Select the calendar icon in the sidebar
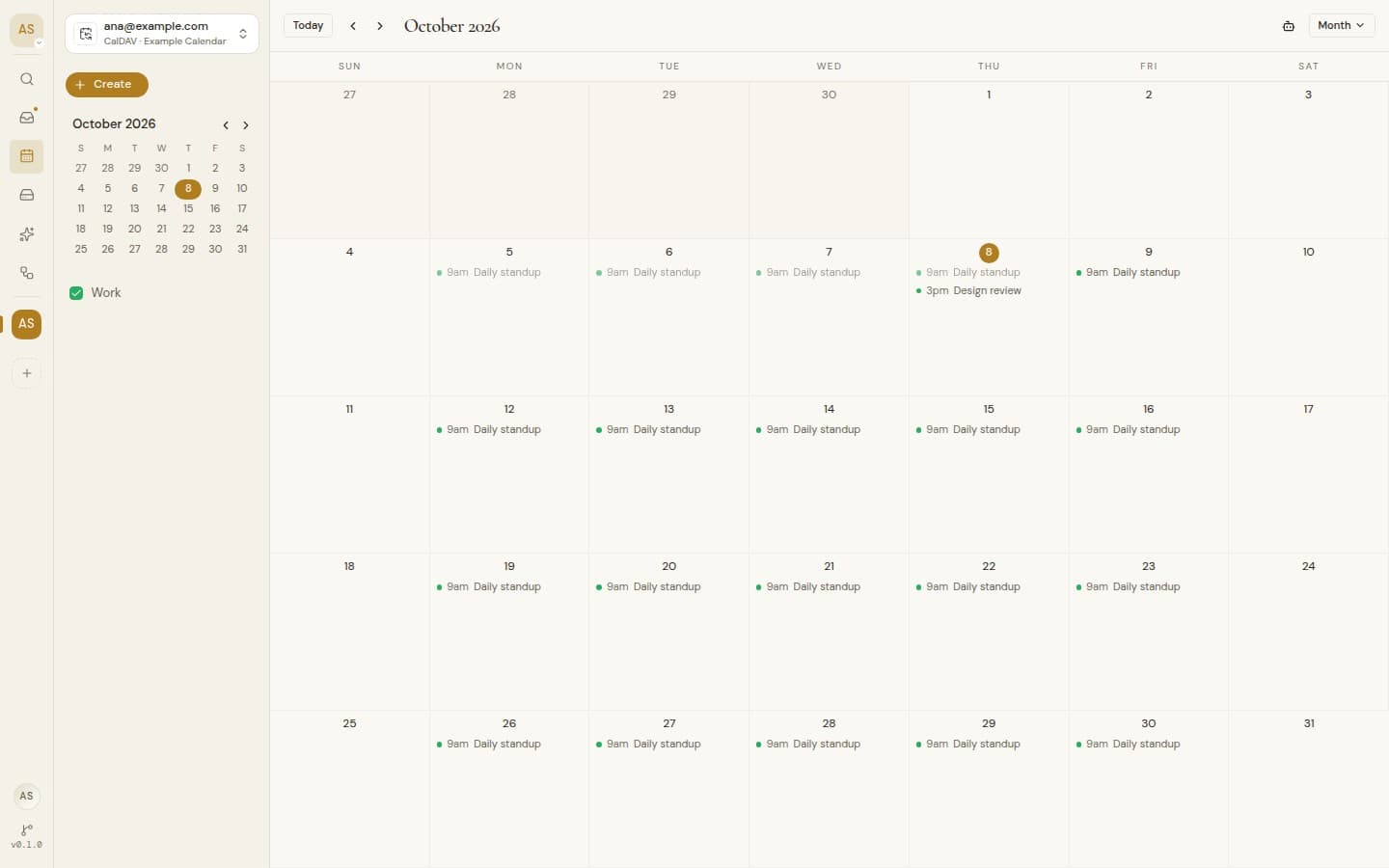This screenshot has width=1389, height=868. coord(27,156)
